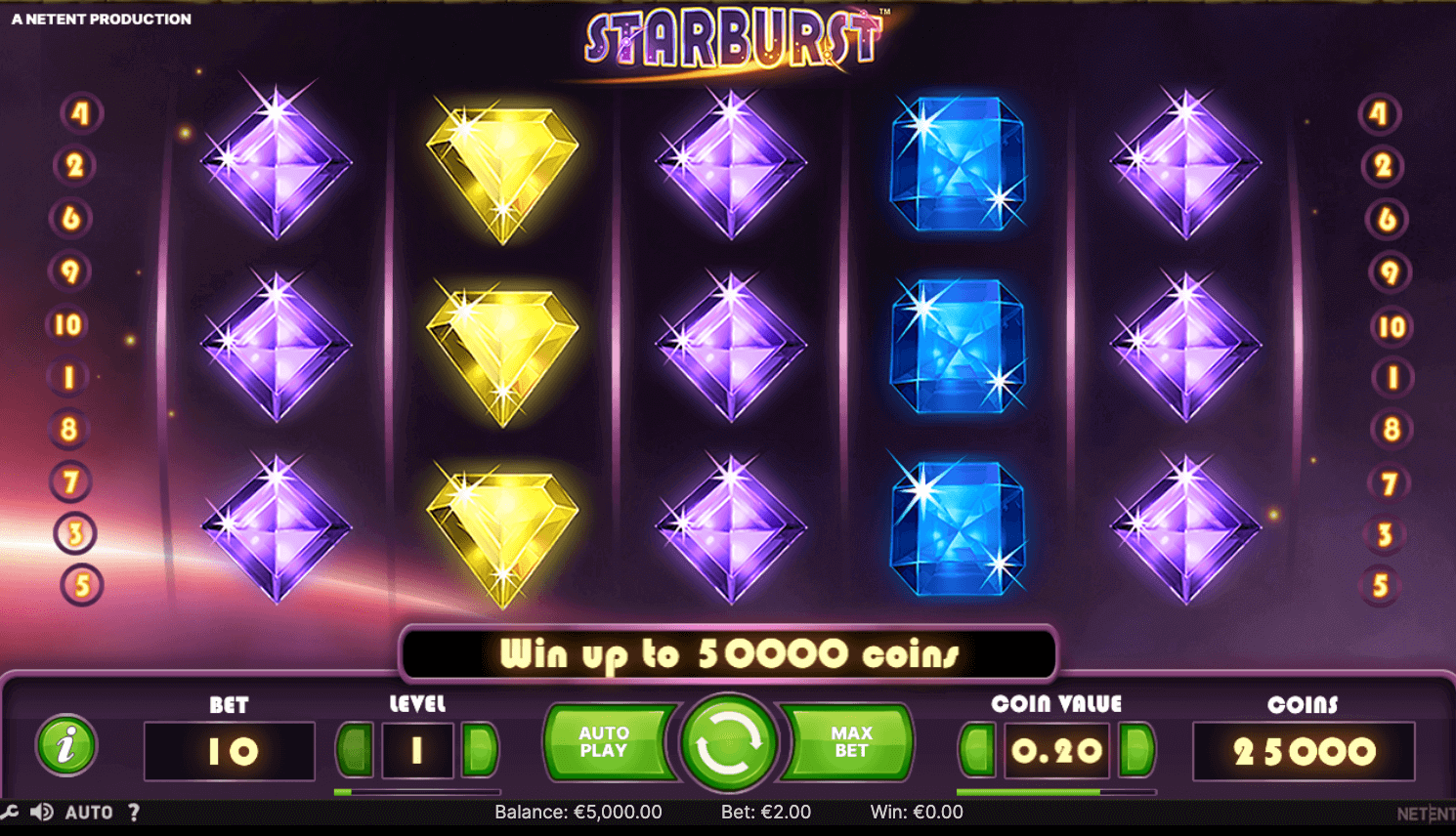Select payline 5 indicator on the right

tap(1380, 586)
